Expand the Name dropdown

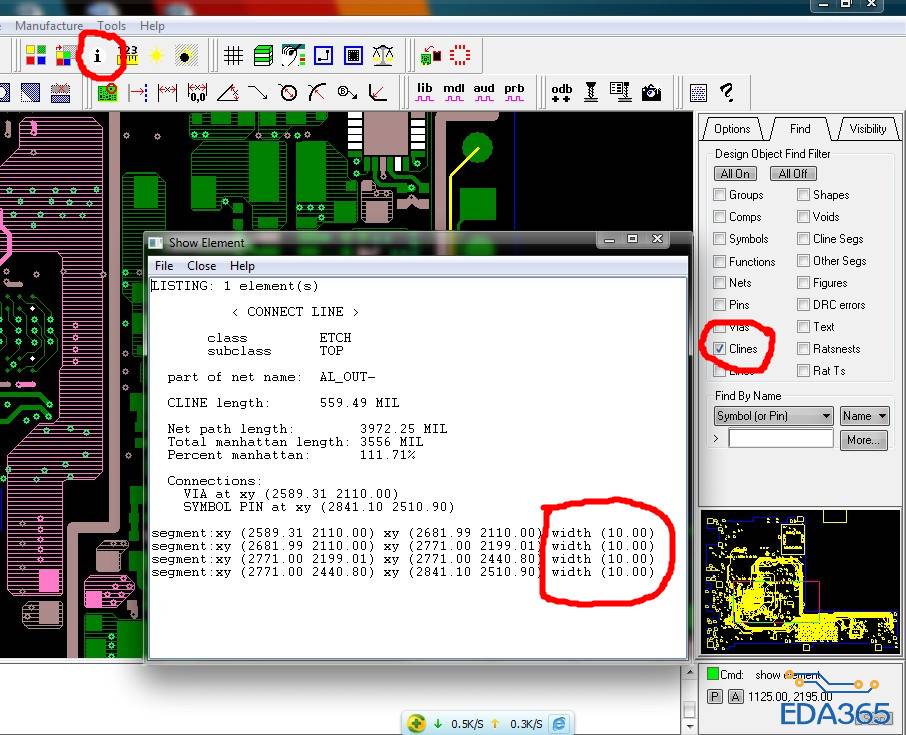pyautogui.click(x=864, y=416)
